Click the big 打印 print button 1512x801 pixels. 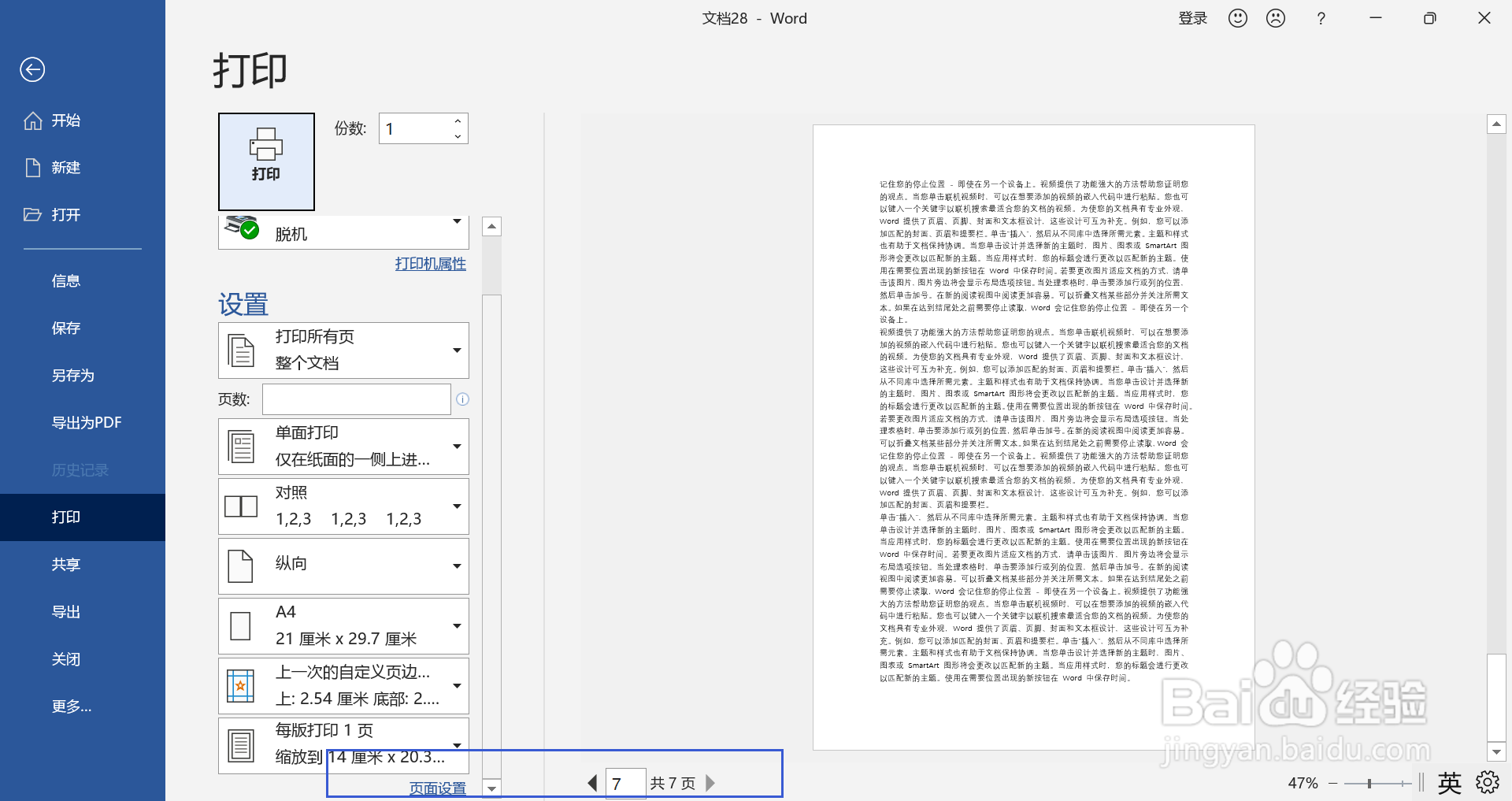pyautogui.click(x=266, y=161)
